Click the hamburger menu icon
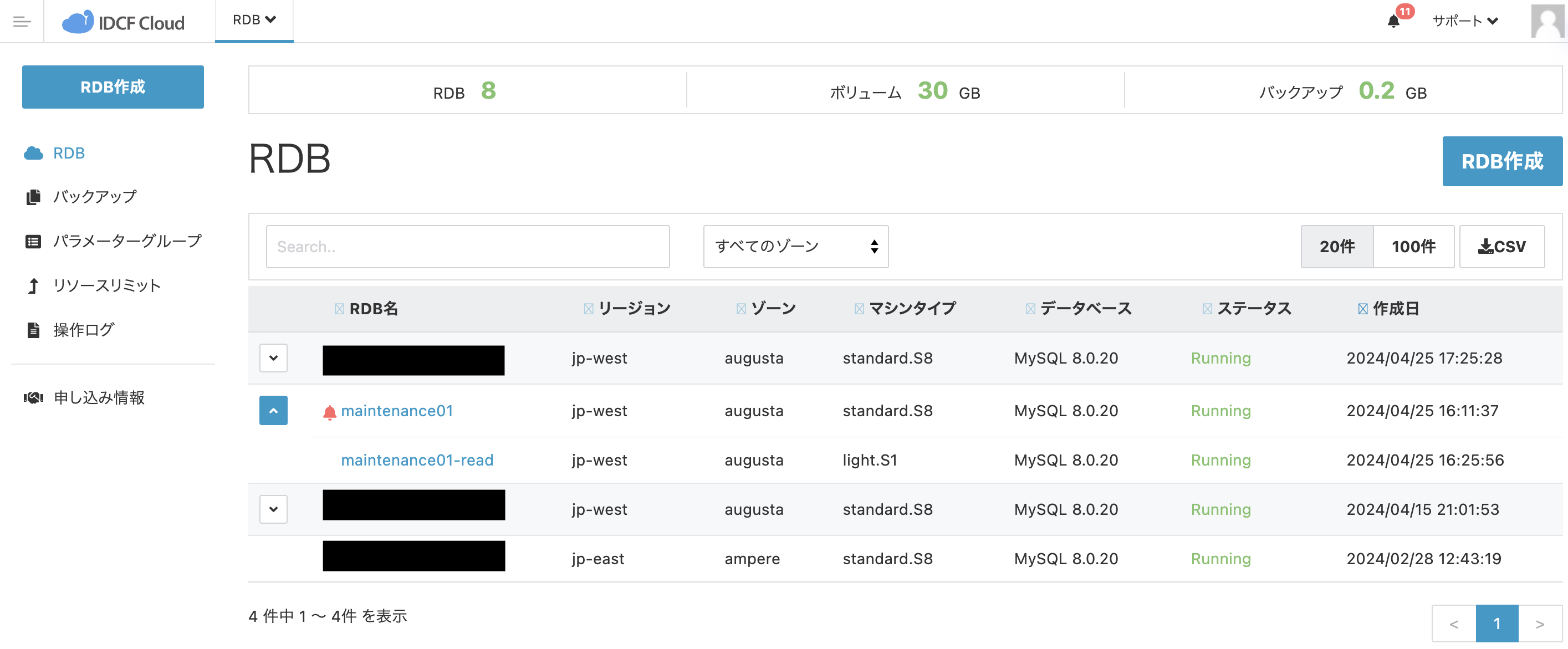This screenshot has height=649, width=1568. 22,22
